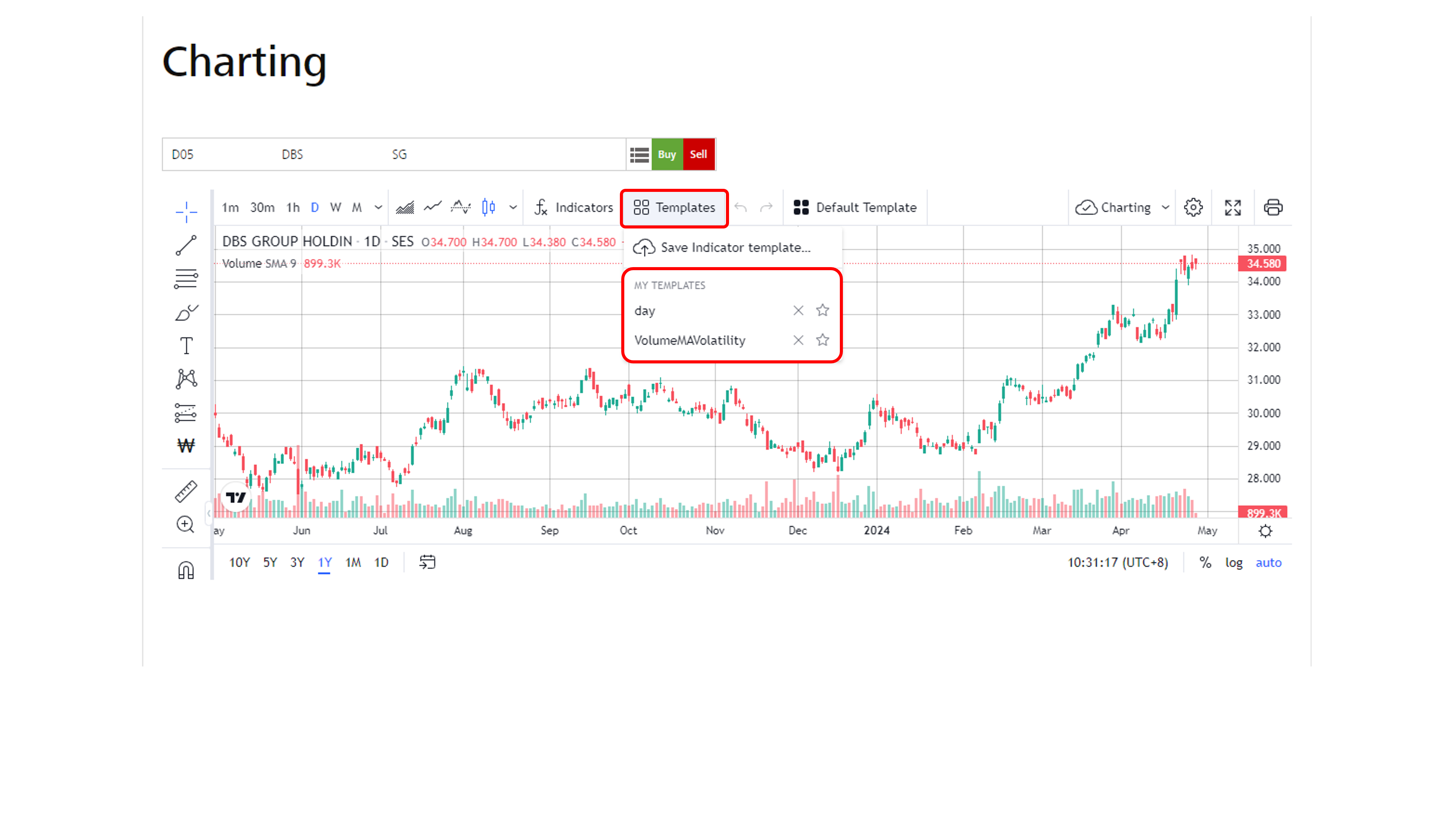The width and height of the screenshot is (1456, 839).
Task: Click the undo arrow
Action: (741, 207)
